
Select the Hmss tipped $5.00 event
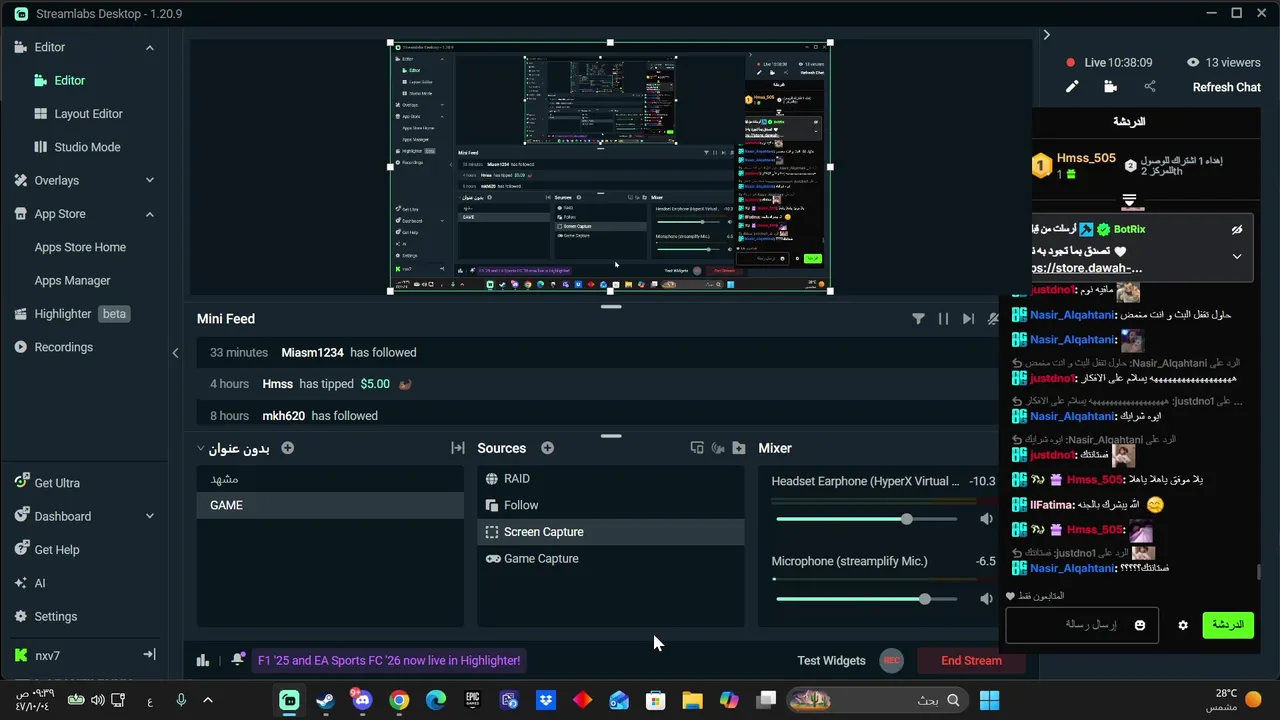(x=600, y=384)
